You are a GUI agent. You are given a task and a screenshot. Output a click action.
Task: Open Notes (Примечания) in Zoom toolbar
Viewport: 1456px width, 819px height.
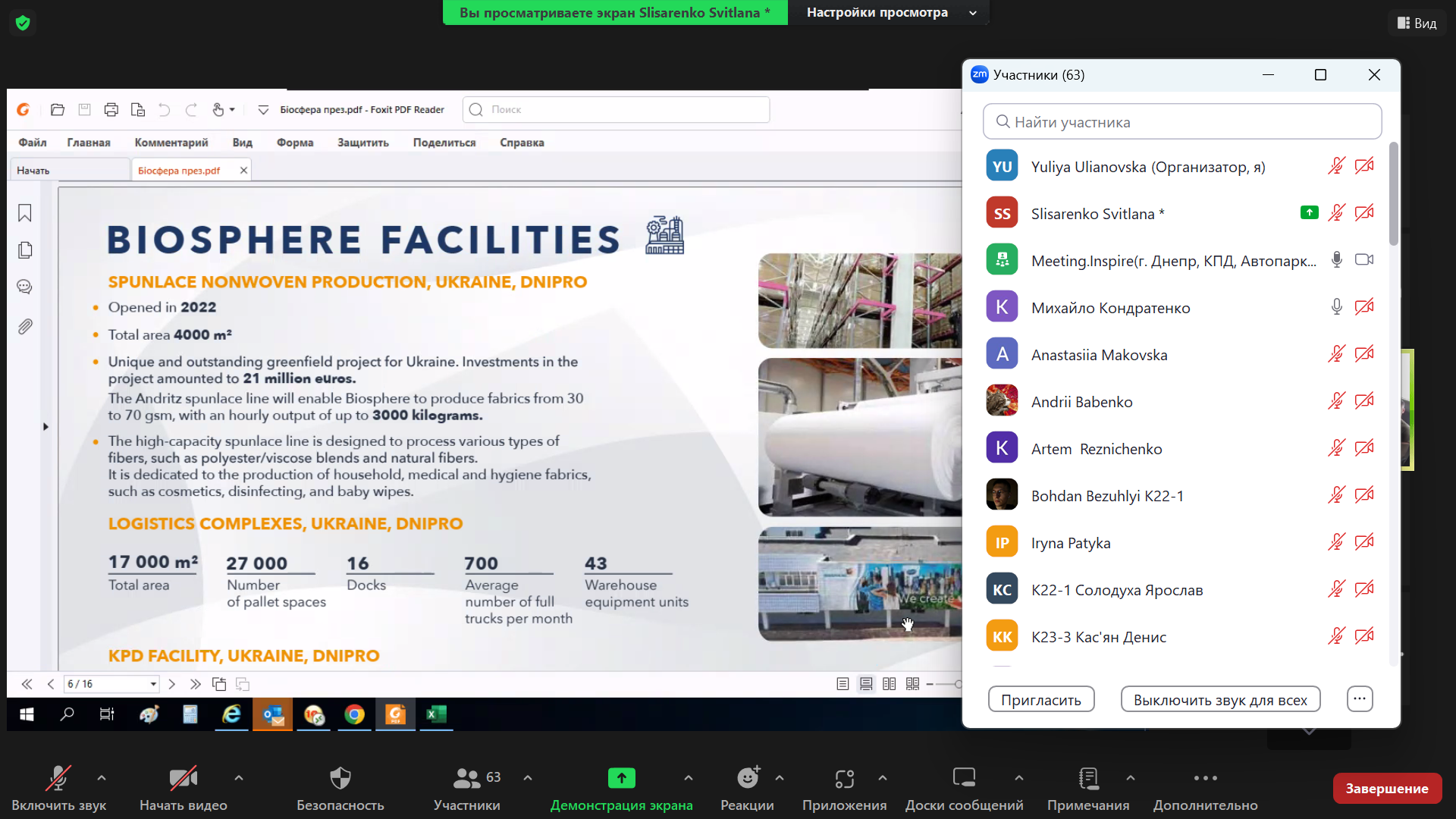1088,789
